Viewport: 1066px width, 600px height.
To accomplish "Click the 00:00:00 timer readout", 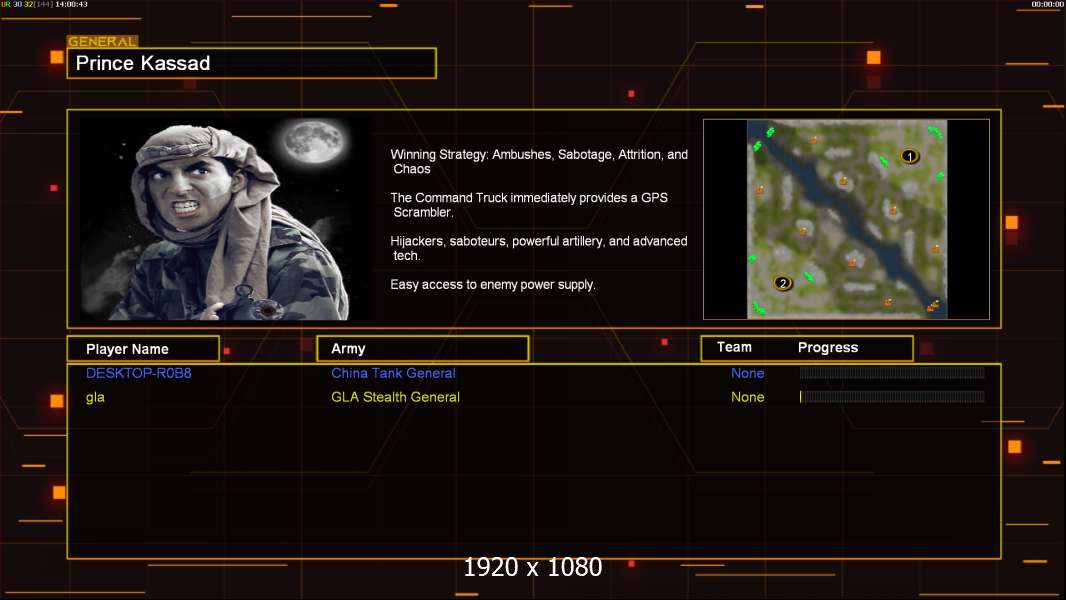I will (1048, 4).
